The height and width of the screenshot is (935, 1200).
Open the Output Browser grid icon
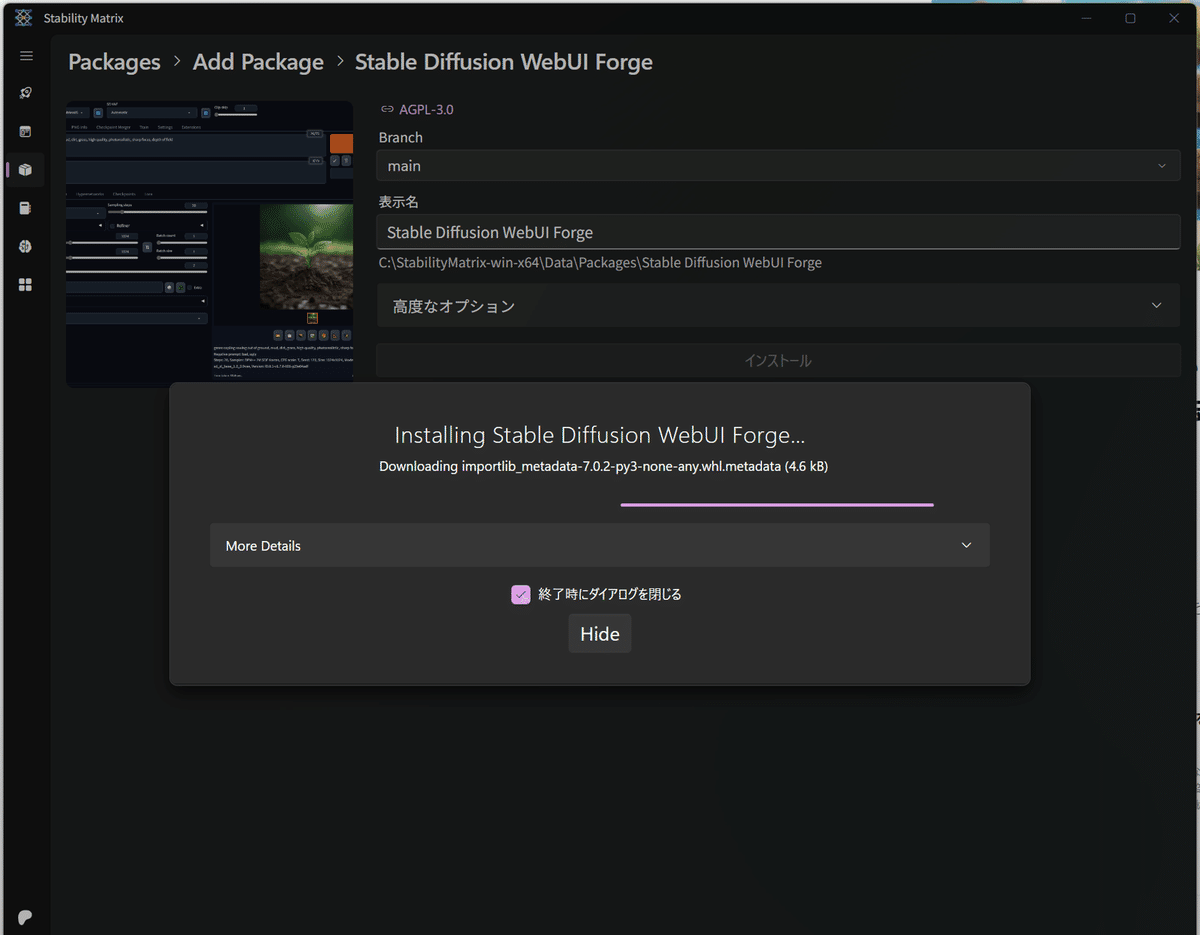26,284
